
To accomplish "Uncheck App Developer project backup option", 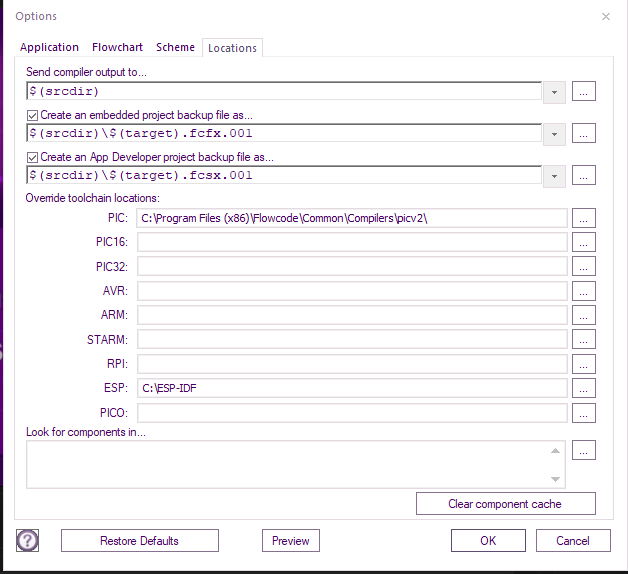I will coord(33,158).
